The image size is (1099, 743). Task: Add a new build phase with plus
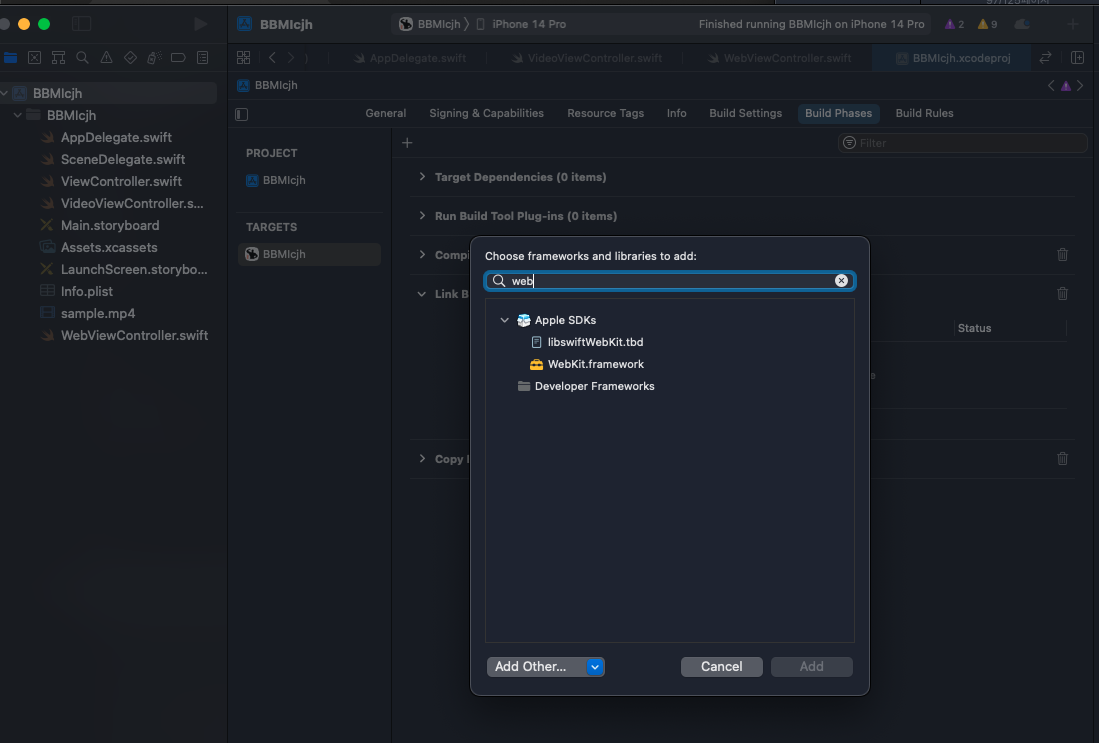coord(407,143)
